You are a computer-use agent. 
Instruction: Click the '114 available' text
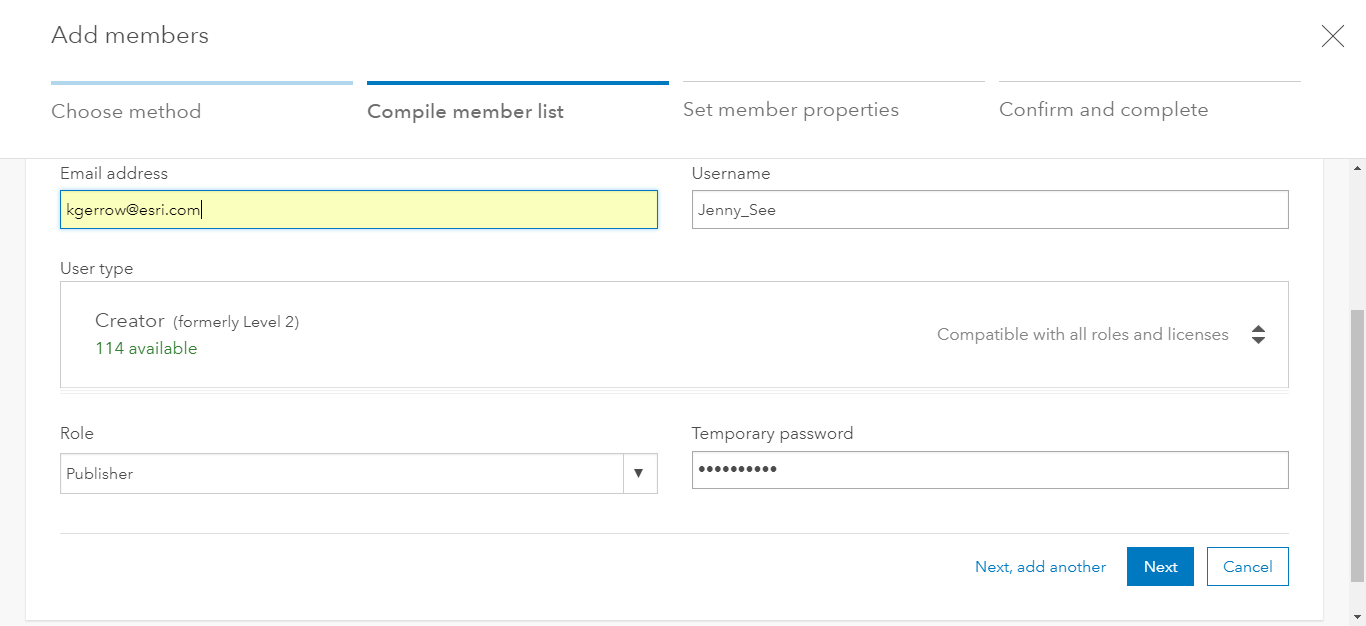click(x=146, y=349)
